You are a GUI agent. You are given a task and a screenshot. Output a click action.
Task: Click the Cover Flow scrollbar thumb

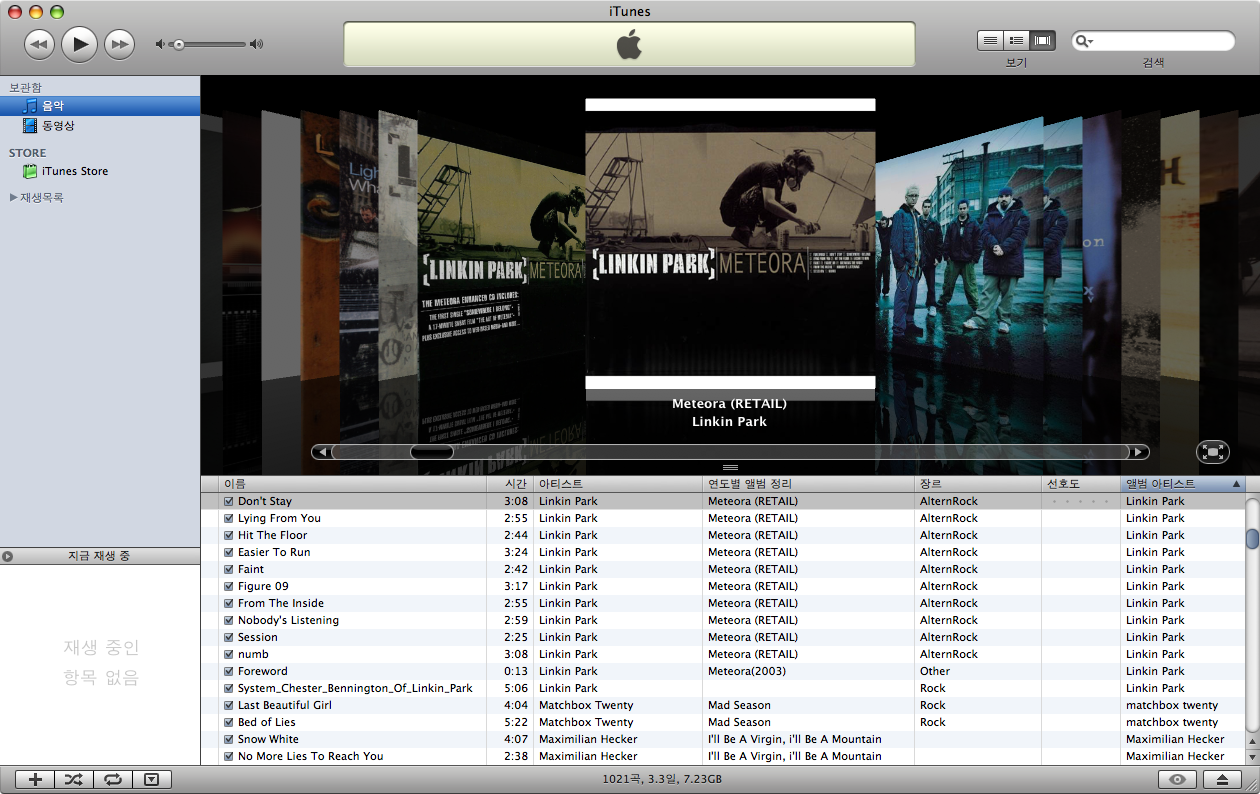432,452
